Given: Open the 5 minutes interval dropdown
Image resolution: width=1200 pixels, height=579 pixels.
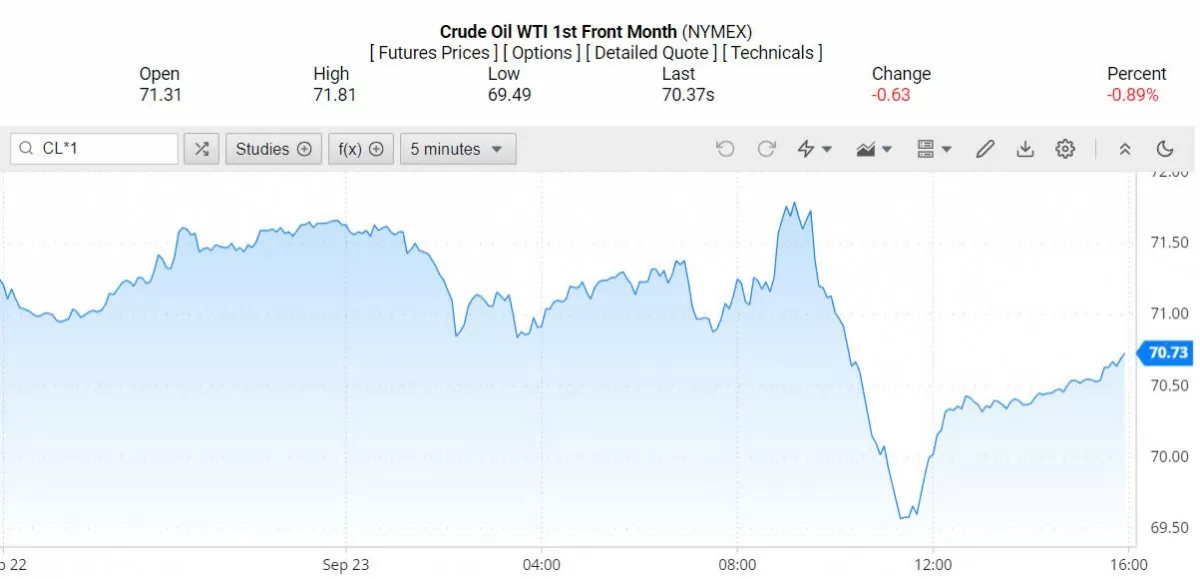Looking at the screenshot, I should (x=458, y=149).
